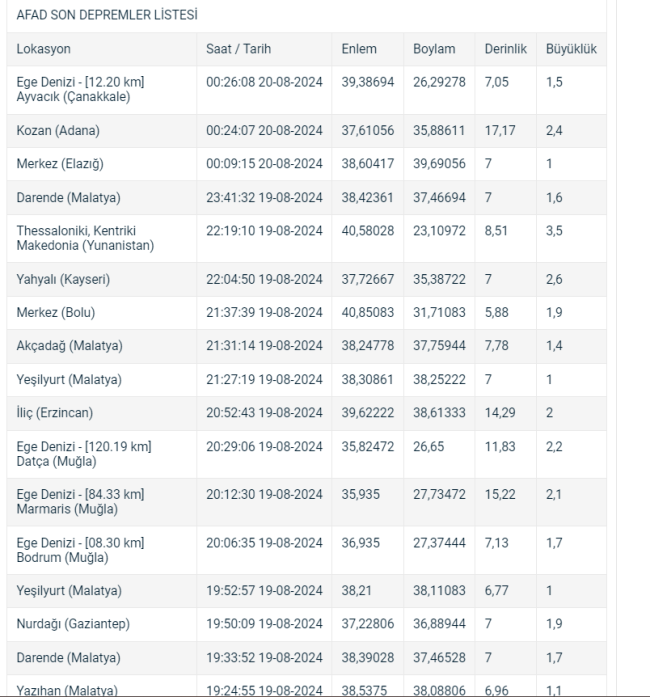Select the Bodrum (Muğla) location cell
The width and height of the screenshot is (650, 697).
[102, 550]
